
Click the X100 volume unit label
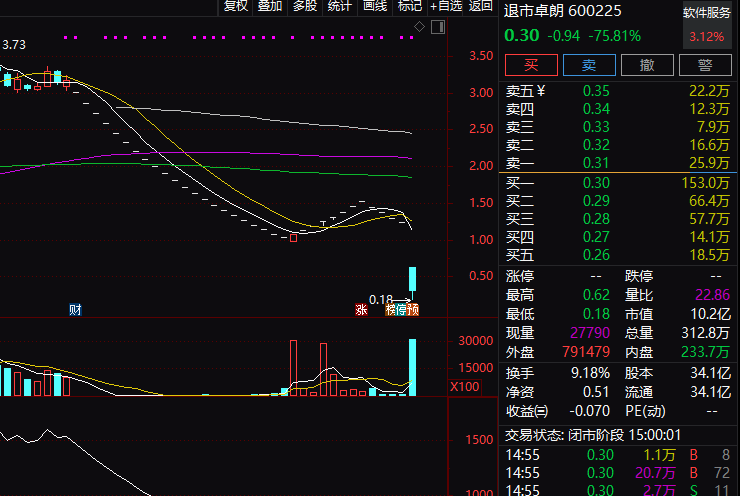pos(466,387)
